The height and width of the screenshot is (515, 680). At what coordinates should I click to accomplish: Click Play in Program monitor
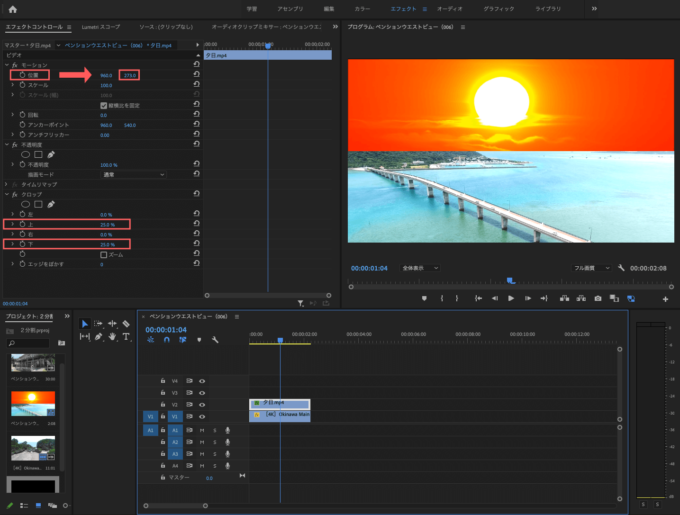click(511, 298)
